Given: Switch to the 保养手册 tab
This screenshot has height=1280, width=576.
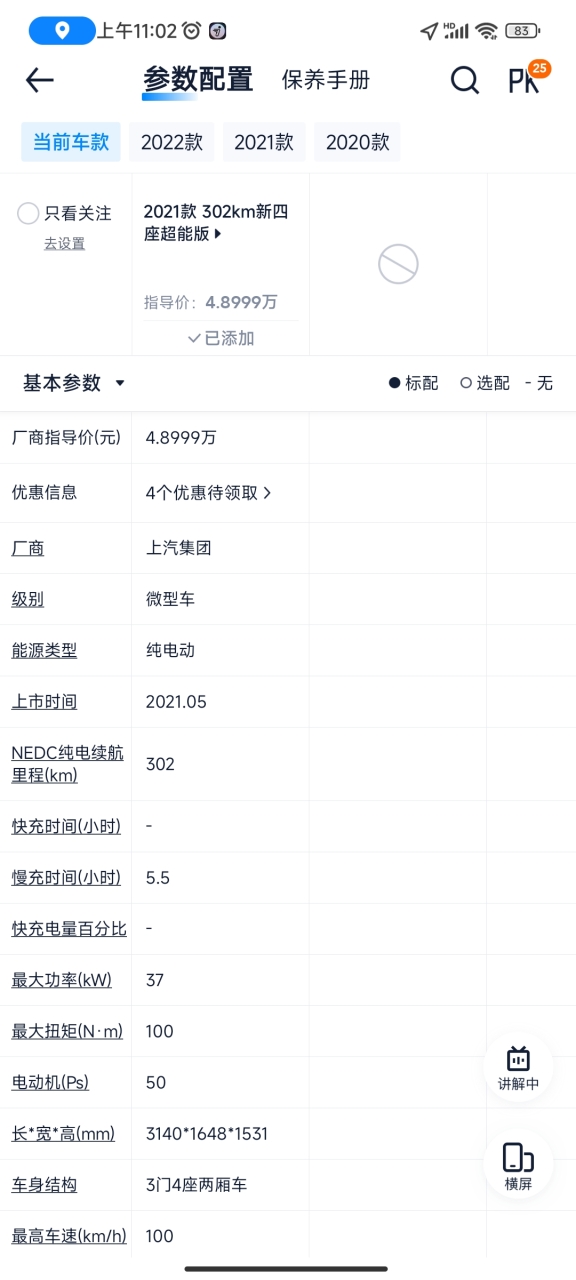Looking at the screenshot, I should (326, 80).
